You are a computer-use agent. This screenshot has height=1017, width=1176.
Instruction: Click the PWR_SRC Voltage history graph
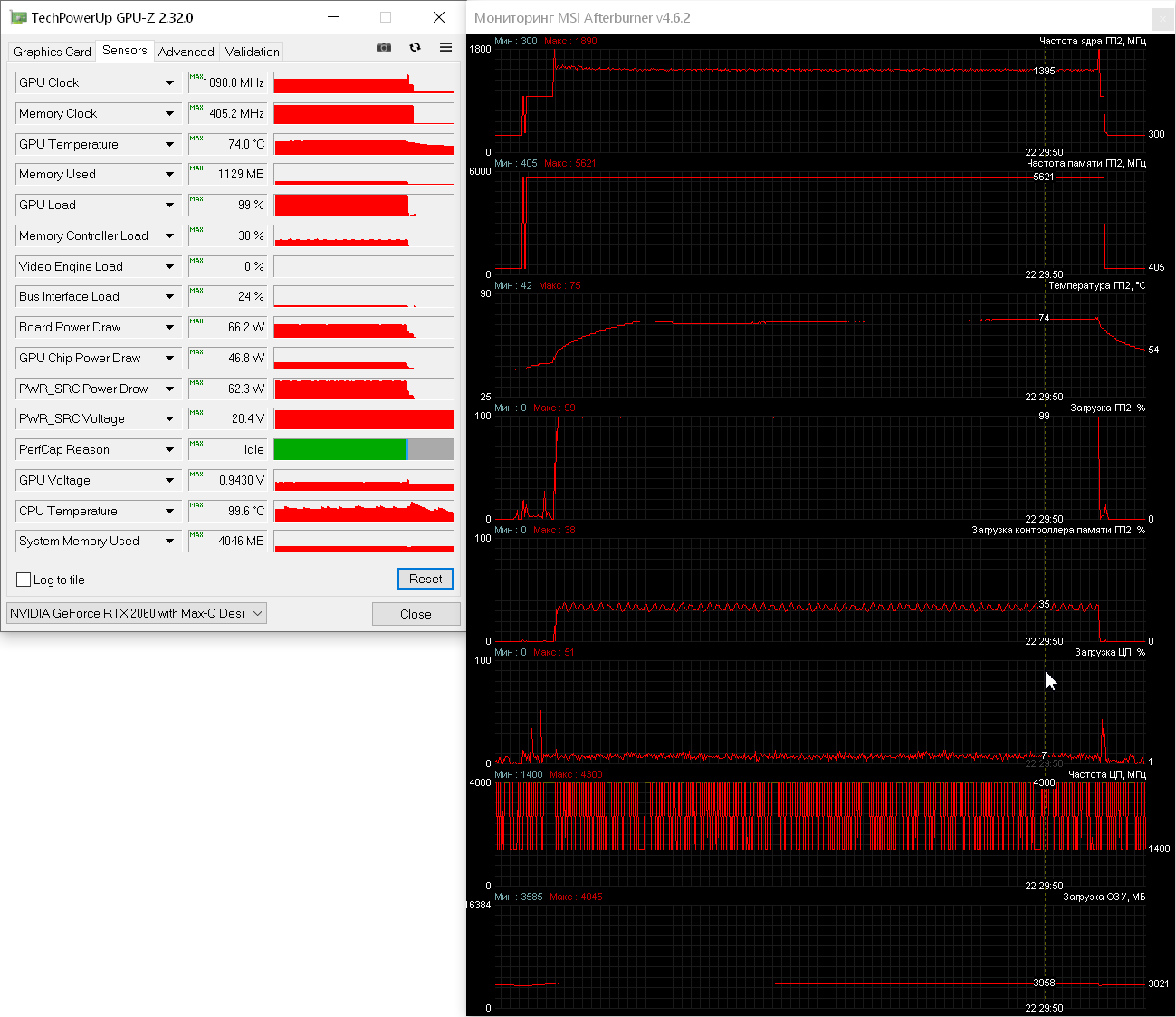pyautogui.click(x=363, y=418)
